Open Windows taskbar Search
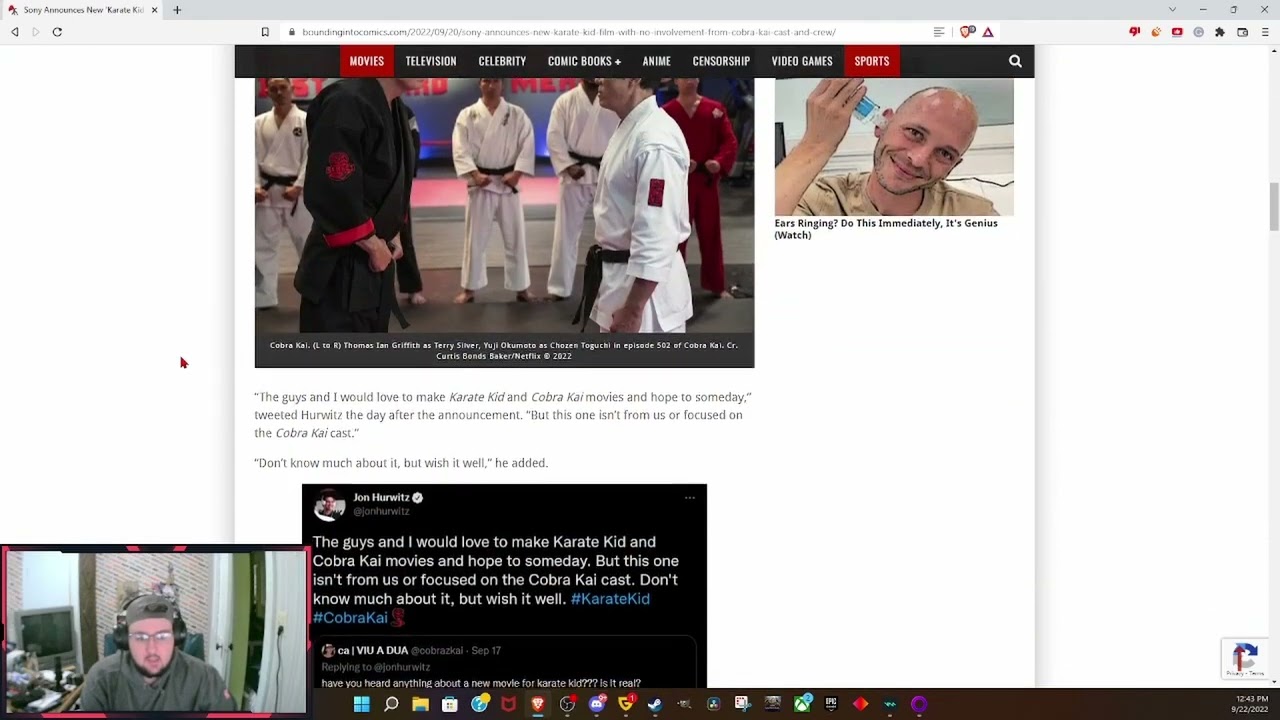This screenshot has height=720, width=1280. pyautogui.click(x=391, y=704)
